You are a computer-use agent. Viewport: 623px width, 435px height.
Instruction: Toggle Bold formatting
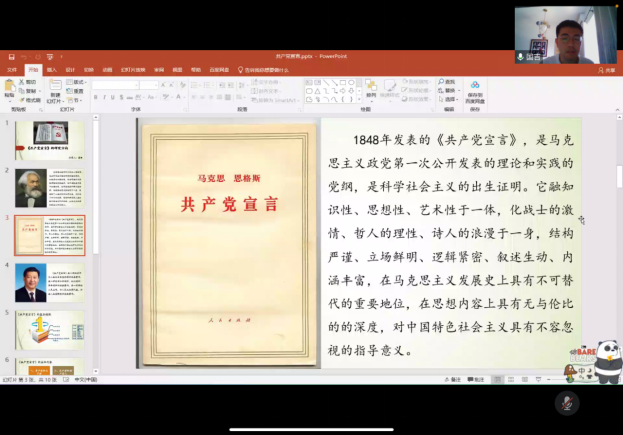pos(95,97)
